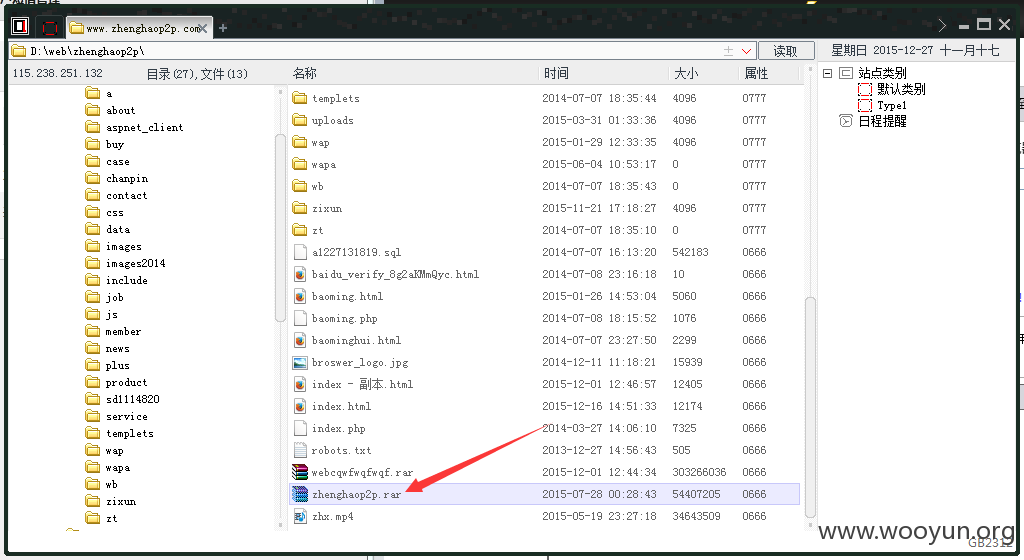Sort by the 属性 column header

point(756,73)
